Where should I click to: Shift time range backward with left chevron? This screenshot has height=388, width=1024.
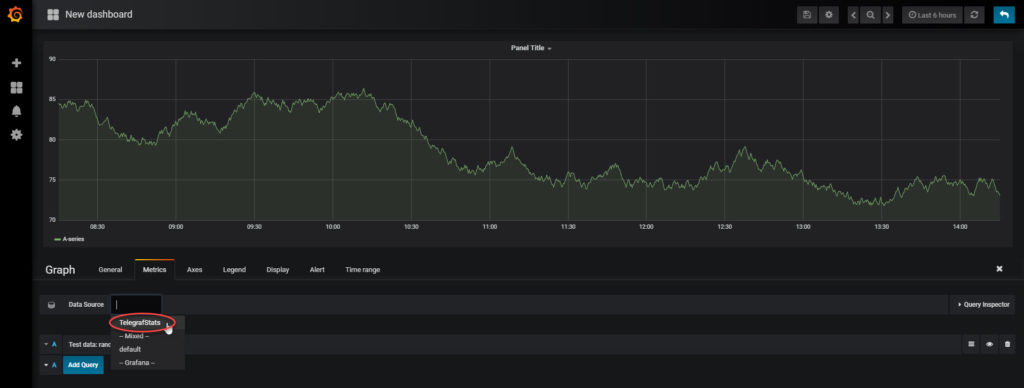pos(853,14)
